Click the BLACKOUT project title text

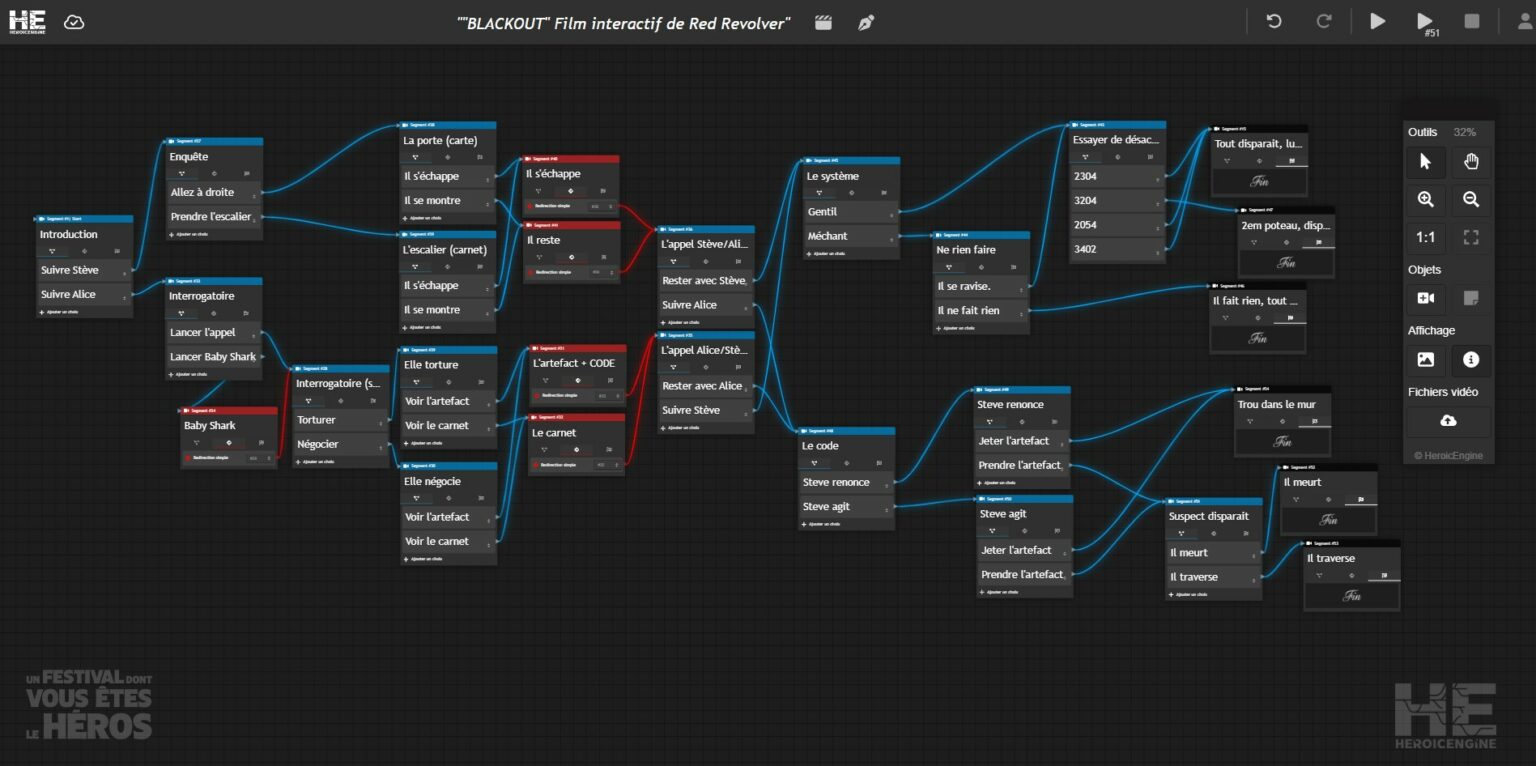point(623,22)
